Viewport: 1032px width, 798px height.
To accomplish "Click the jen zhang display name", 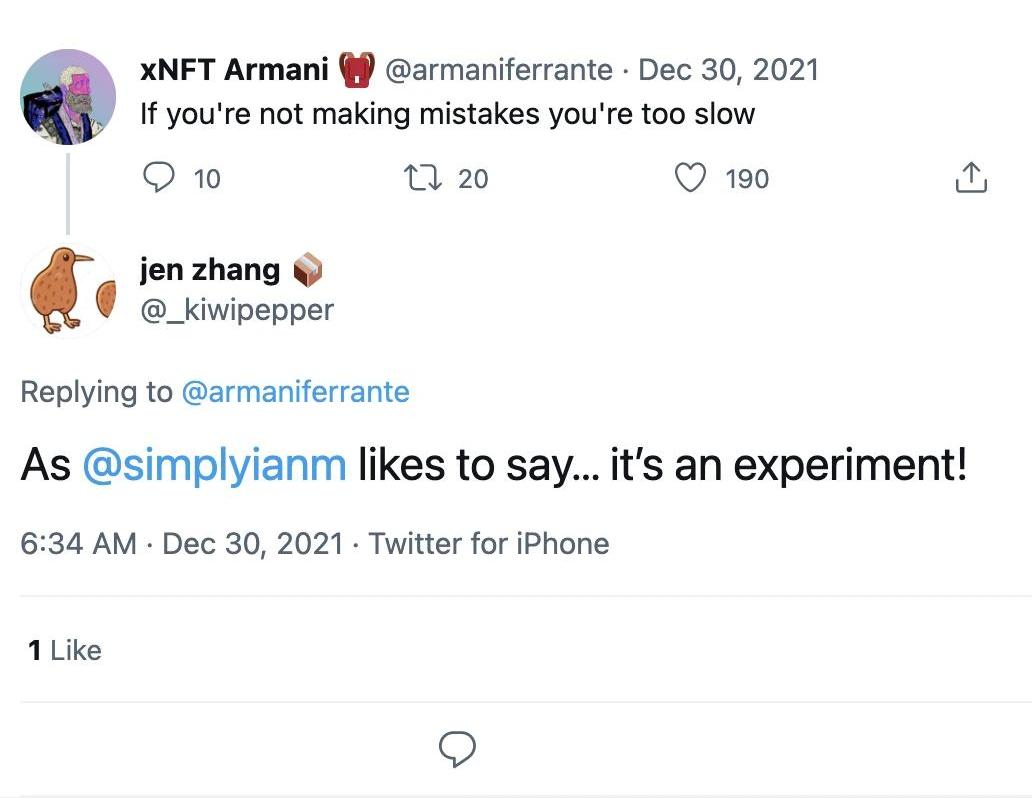I will [210, 268].
